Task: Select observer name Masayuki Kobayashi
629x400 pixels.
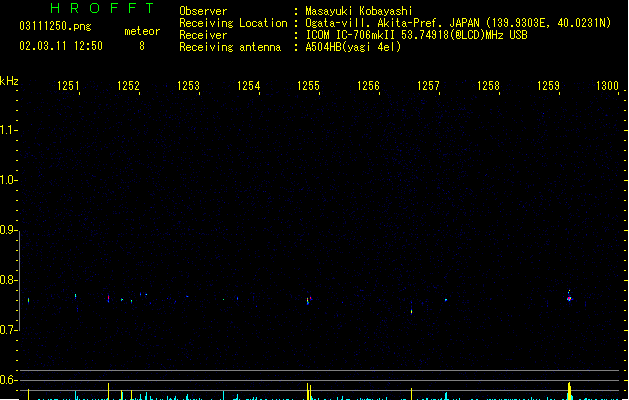Action: coord(359,11)
